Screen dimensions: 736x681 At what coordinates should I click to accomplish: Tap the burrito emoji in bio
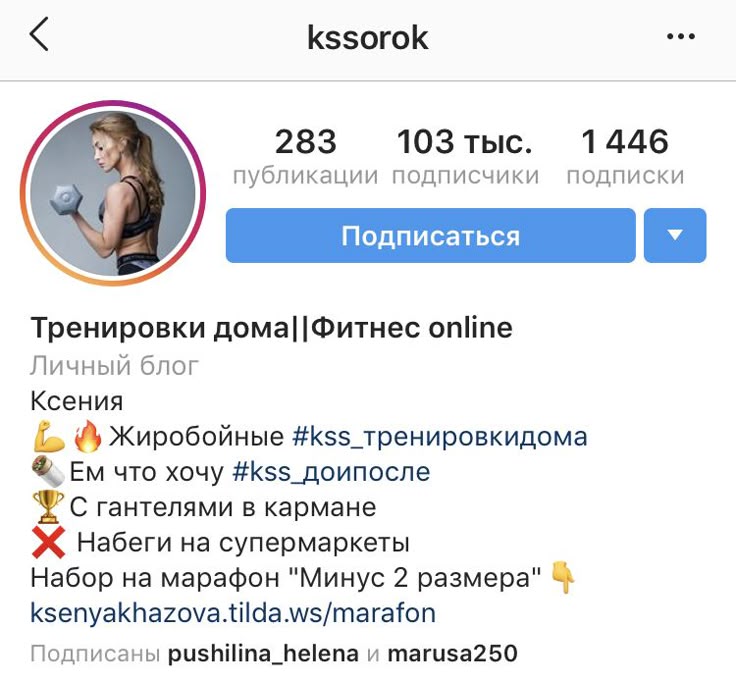(x=48, y=471)
